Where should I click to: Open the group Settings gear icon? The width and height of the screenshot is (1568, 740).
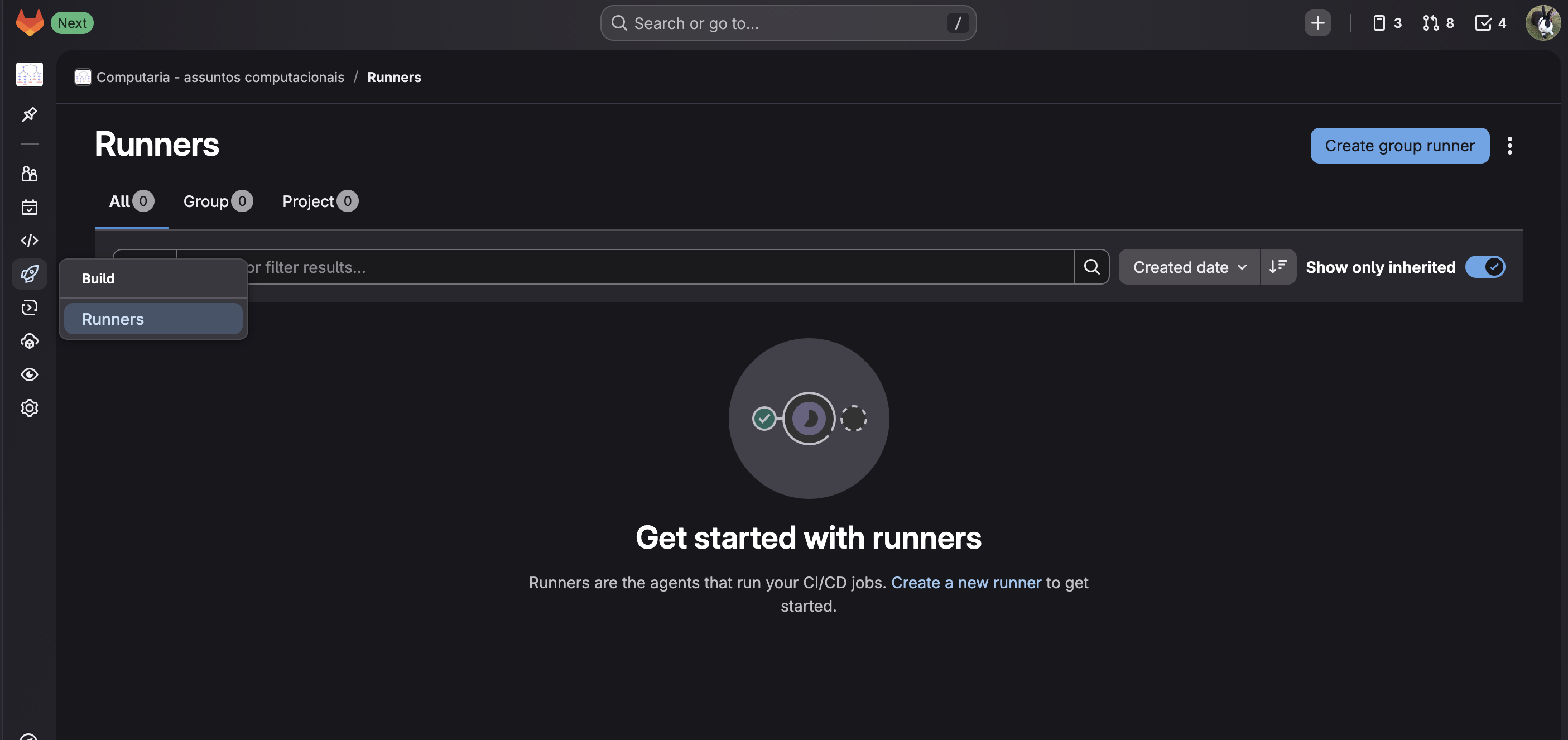click(x=29, y=408)
